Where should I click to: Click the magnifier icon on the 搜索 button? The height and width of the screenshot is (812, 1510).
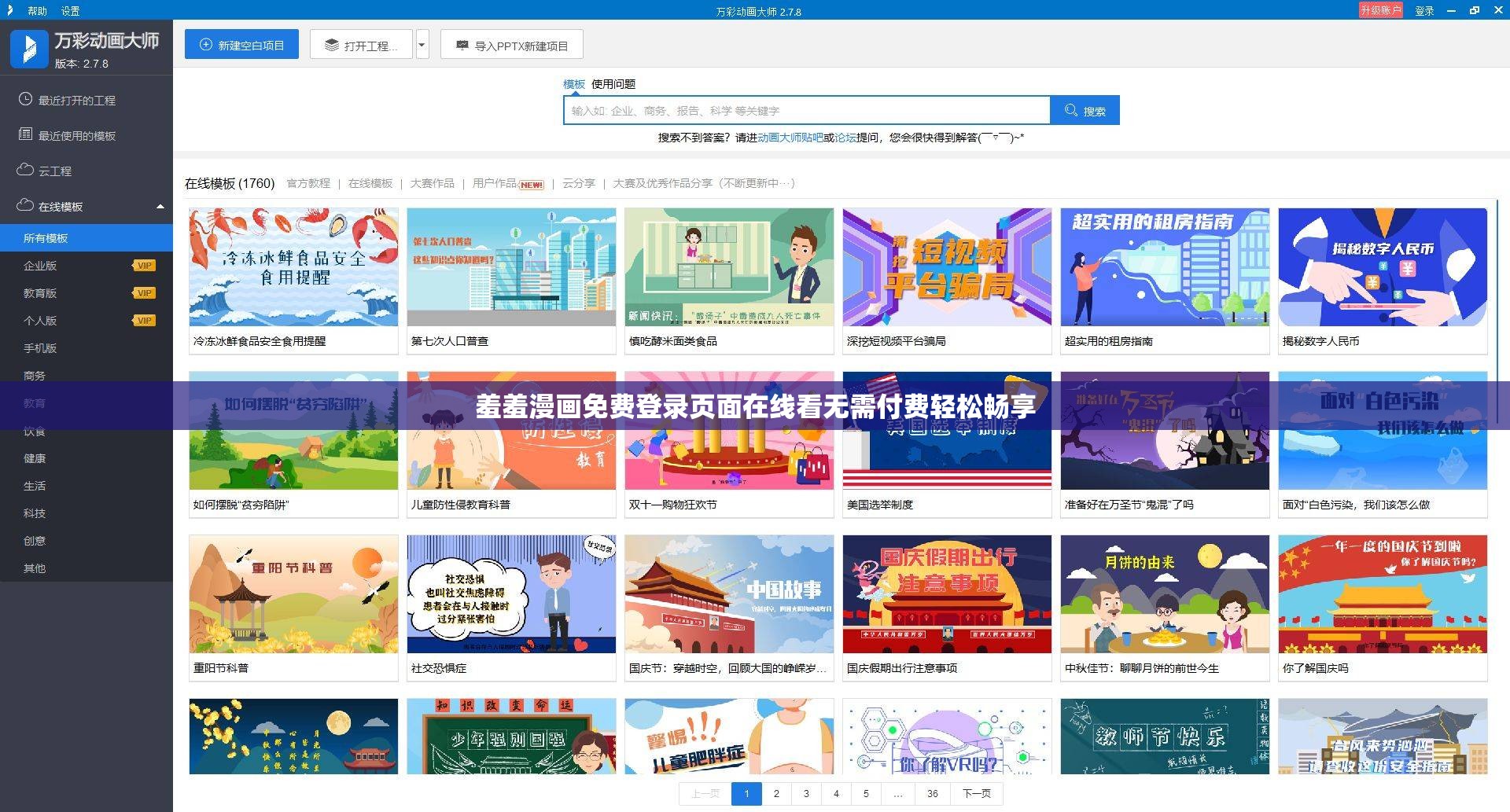(1070, 110)
